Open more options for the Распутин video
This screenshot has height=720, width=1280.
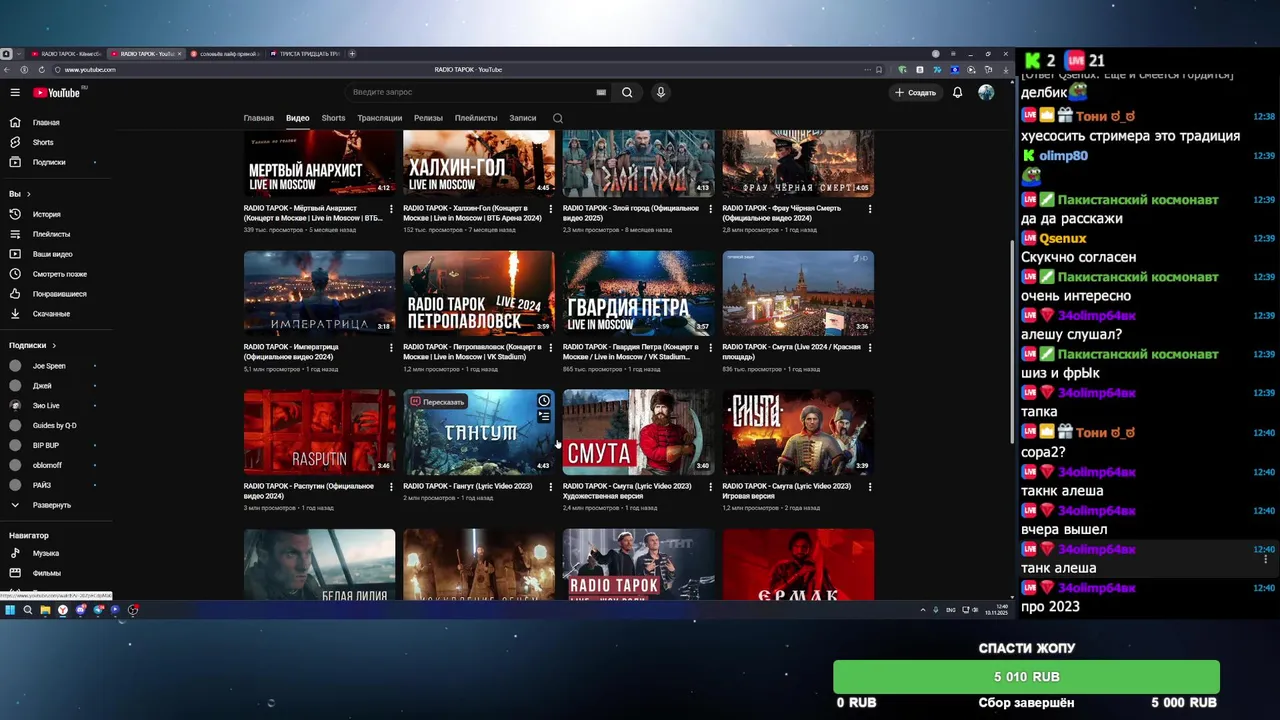(391, 487)
